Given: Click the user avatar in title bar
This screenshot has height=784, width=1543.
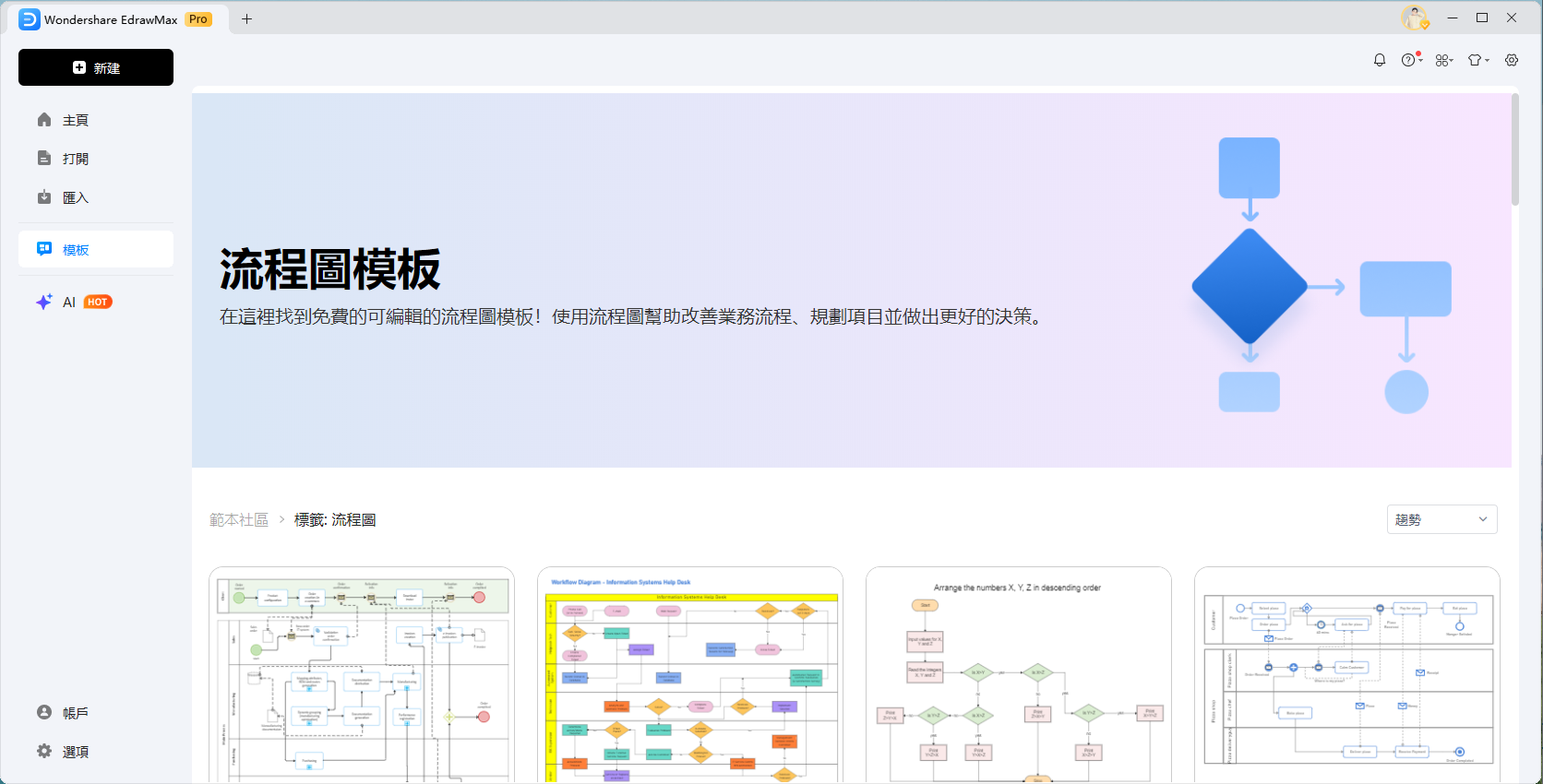Looking at the screenshot, I should (1415, 18).
